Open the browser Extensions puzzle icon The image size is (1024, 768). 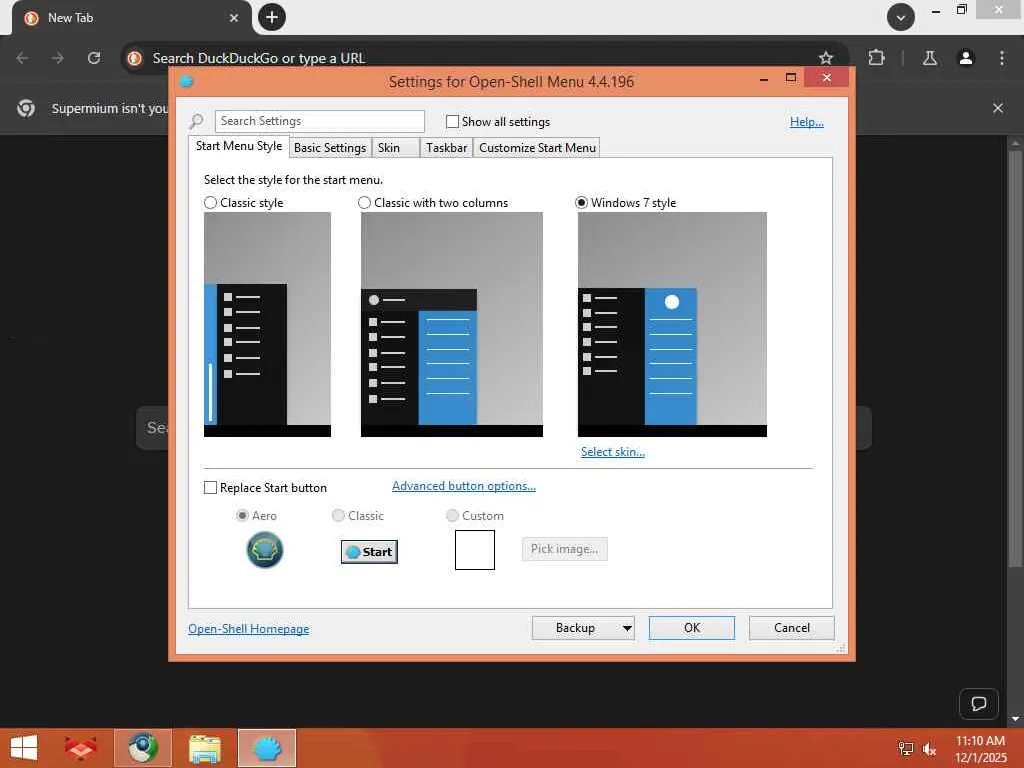(876, 58)
